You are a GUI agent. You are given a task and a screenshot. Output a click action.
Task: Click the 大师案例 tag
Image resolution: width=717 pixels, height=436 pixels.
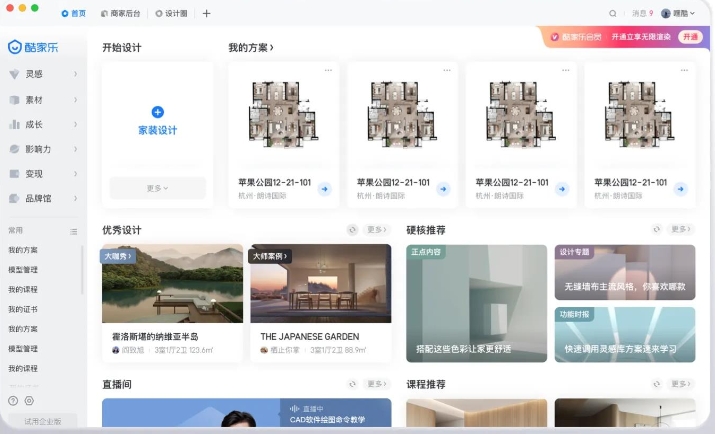[x=270, y=256]
